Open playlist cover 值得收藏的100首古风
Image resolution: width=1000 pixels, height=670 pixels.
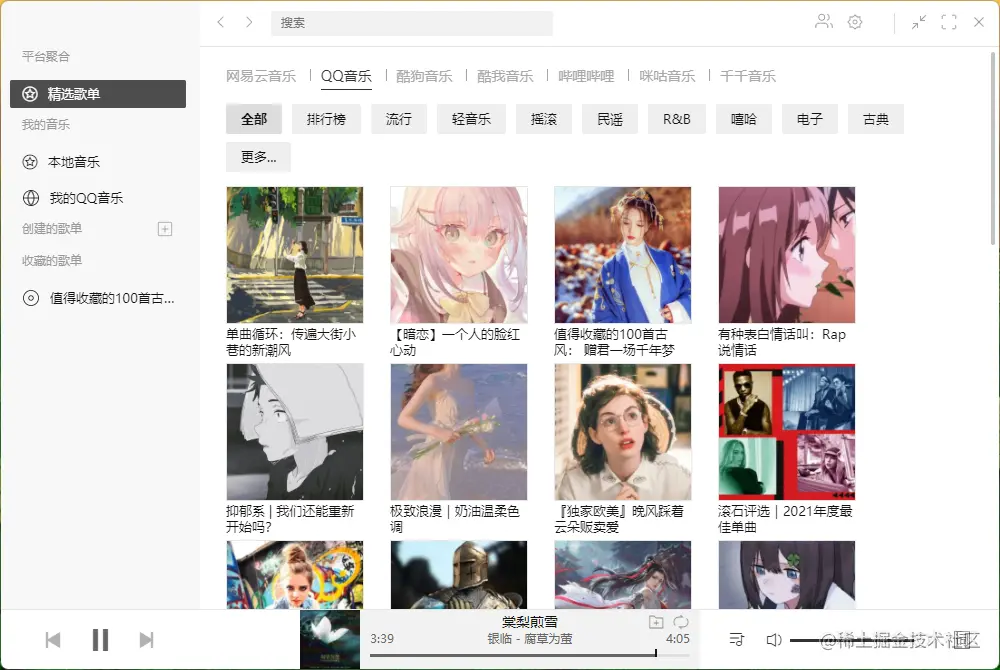622,255
